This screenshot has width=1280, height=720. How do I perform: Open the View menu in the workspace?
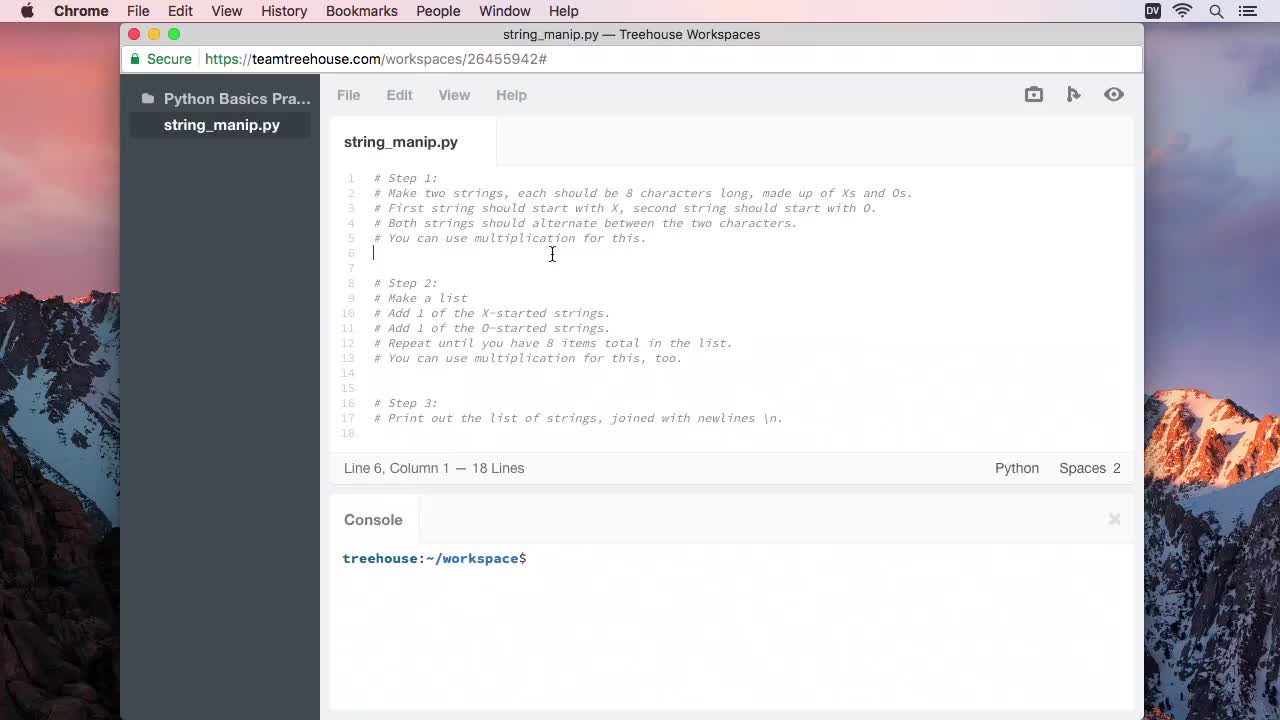point(454,95)
